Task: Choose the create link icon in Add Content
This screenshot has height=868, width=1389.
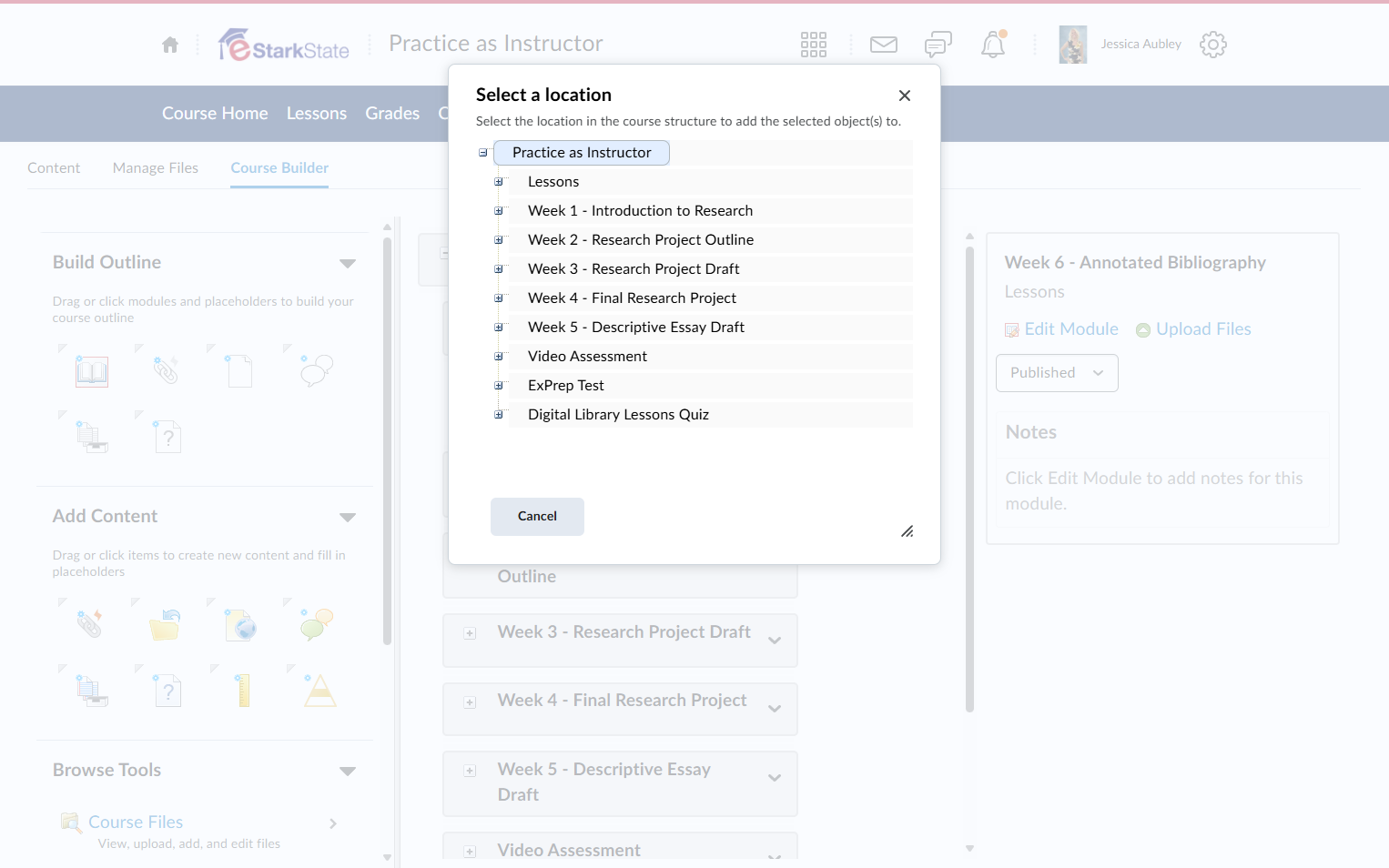Action: coord(89,623)
